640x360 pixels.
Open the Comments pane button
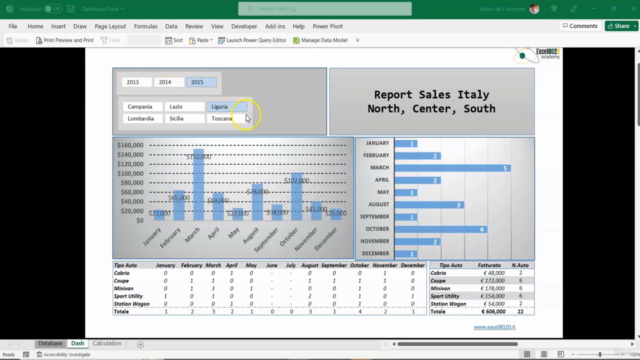580,26
